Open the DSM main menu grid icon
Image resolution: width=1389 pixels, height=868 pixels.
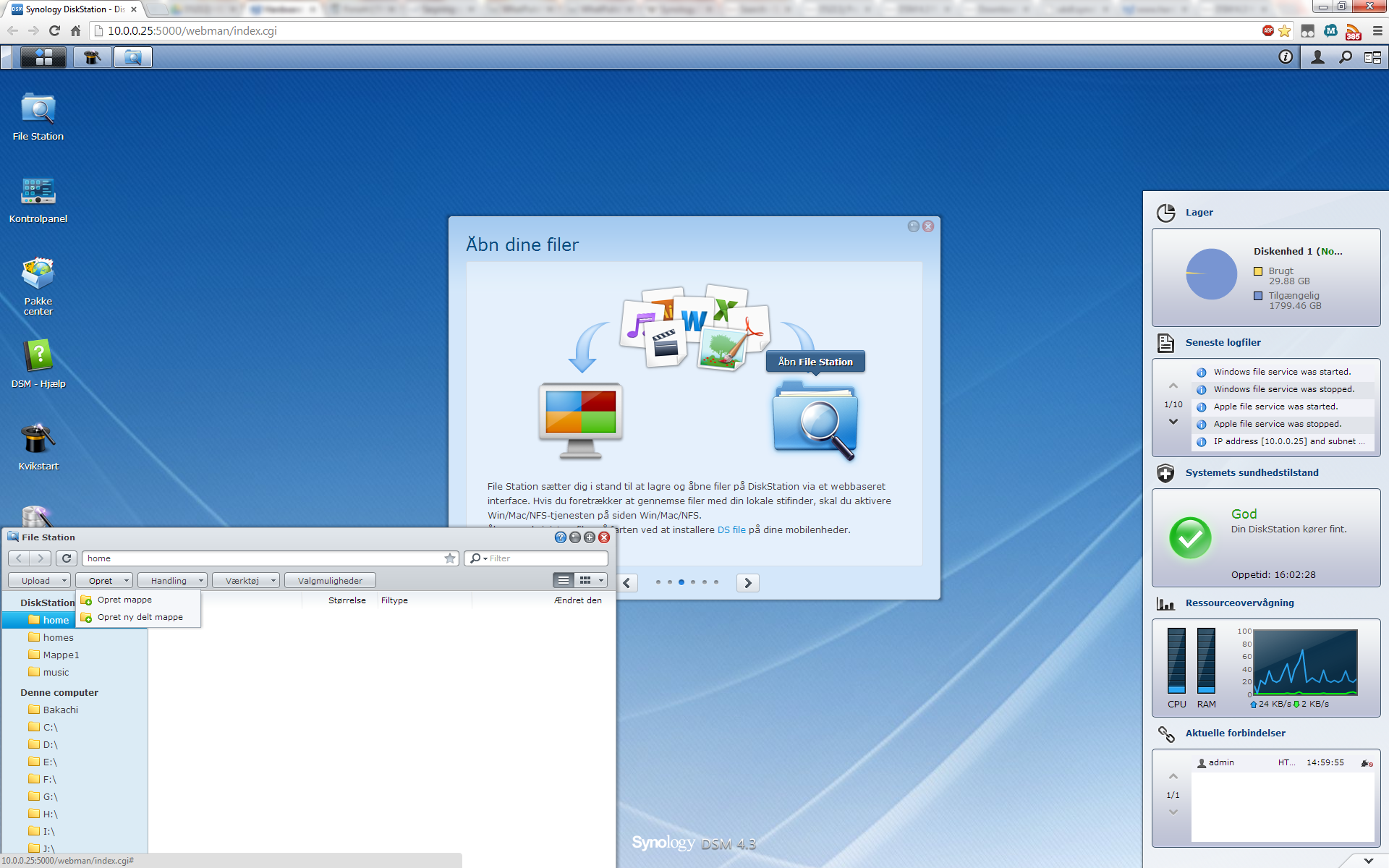43,57
